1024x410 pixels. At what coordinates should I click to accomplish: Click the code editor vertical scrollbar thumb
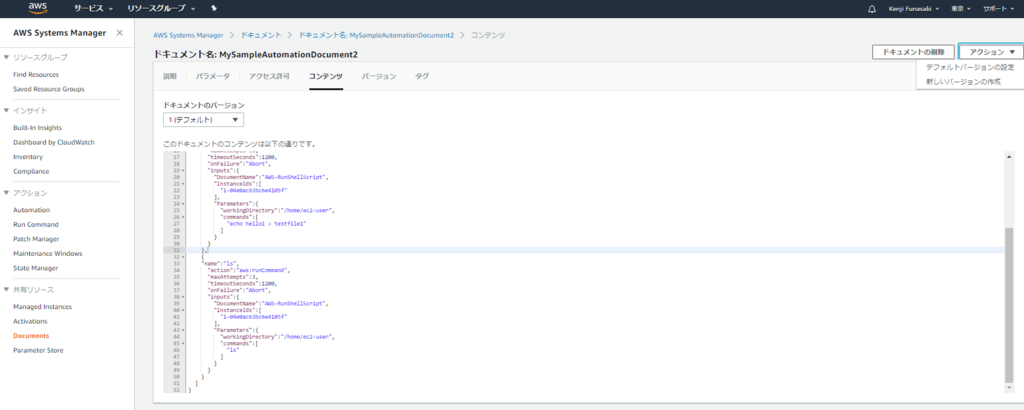[x=1009, y=306]
